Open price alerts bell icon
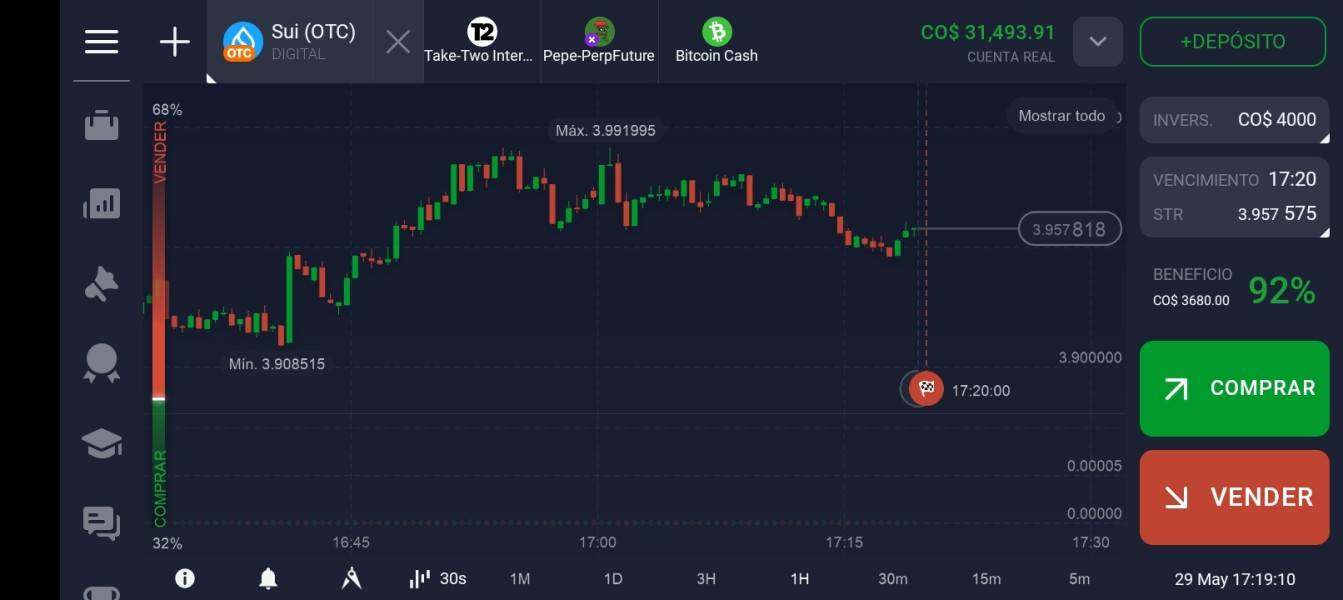 (x=268, y=578)
